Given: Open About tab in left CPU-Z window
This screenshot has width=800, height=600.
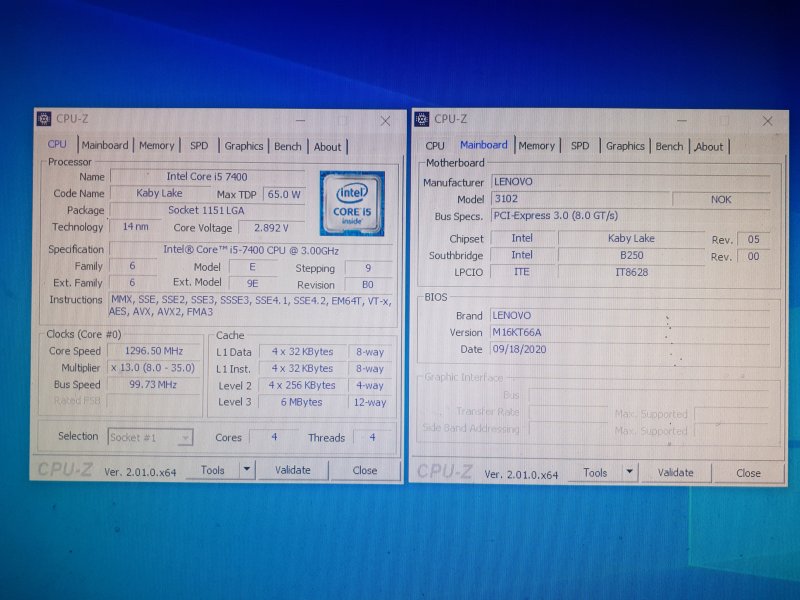Looking at the screenshot, I should point(327,147).
